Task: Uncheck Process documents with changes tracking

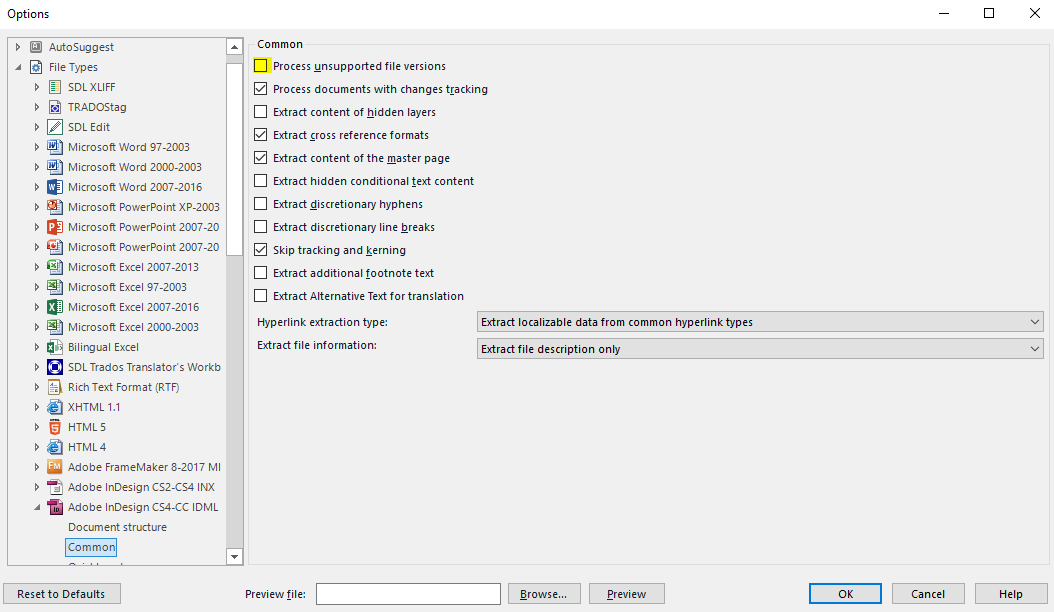Action: [261, 89]
